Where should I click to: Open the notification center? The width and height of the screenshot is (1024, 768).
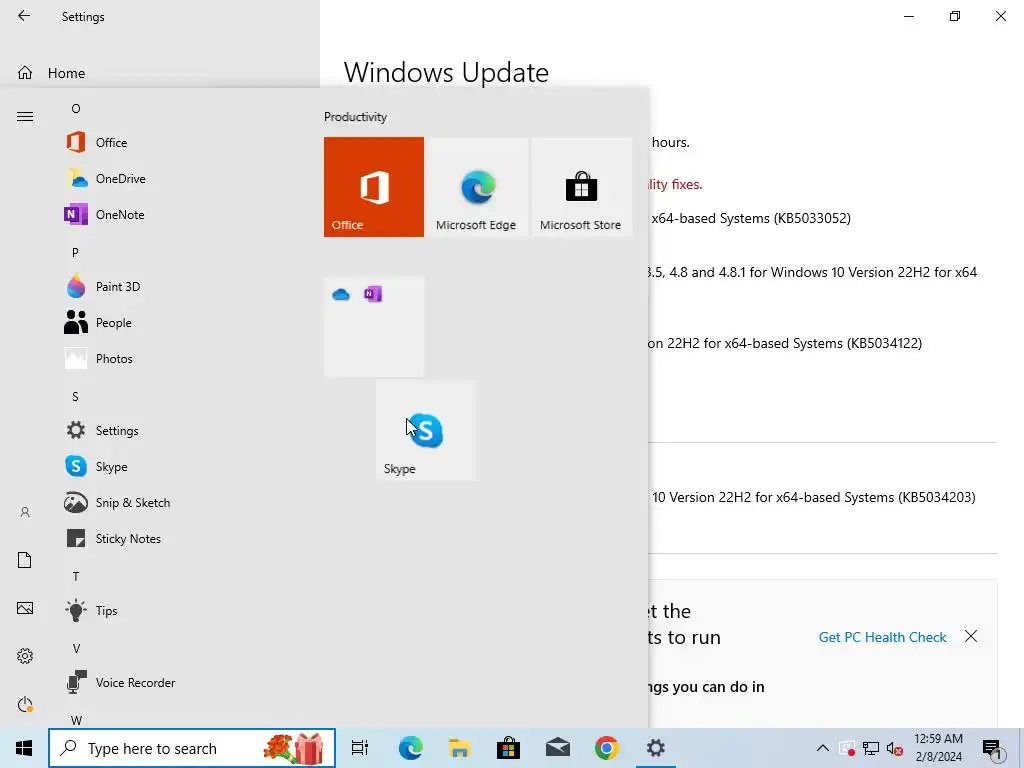993,748
